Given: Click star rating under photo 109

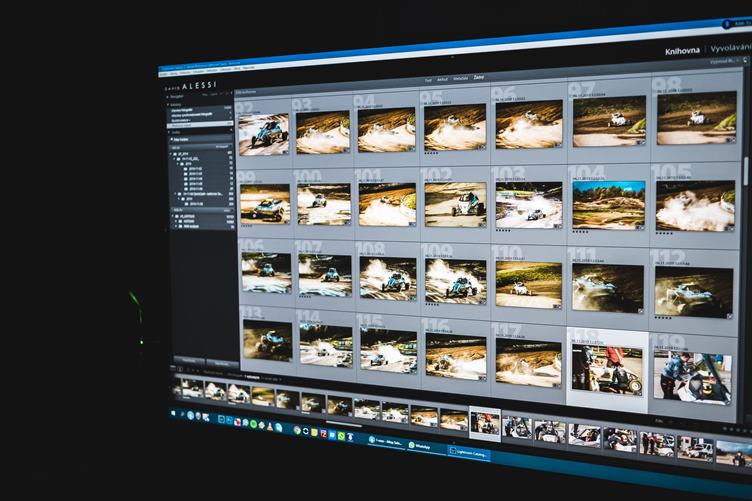Looking at the screenshot, I should [x=432, y=304].
